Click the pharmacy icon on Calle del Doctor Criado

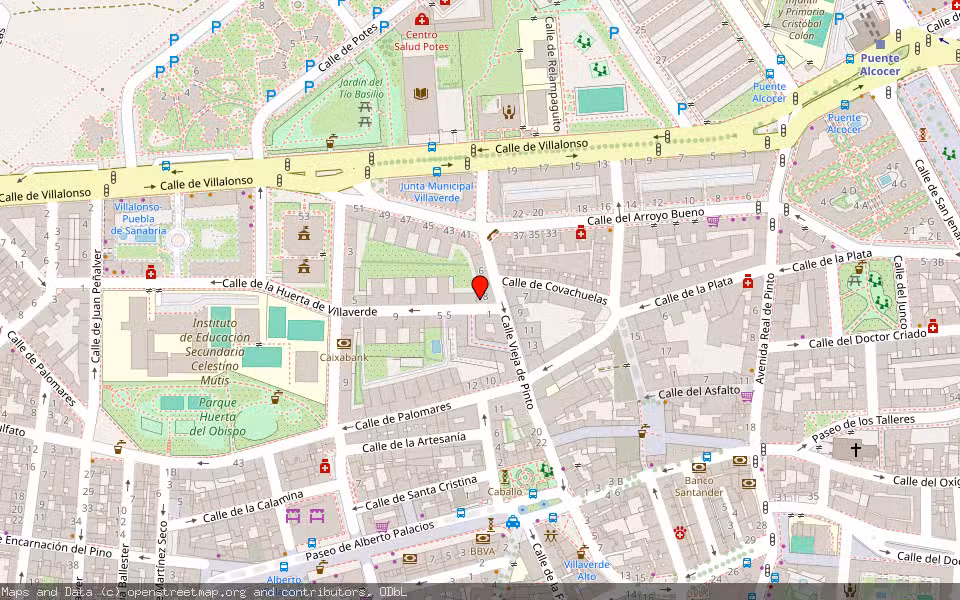[x=932, y=326]
